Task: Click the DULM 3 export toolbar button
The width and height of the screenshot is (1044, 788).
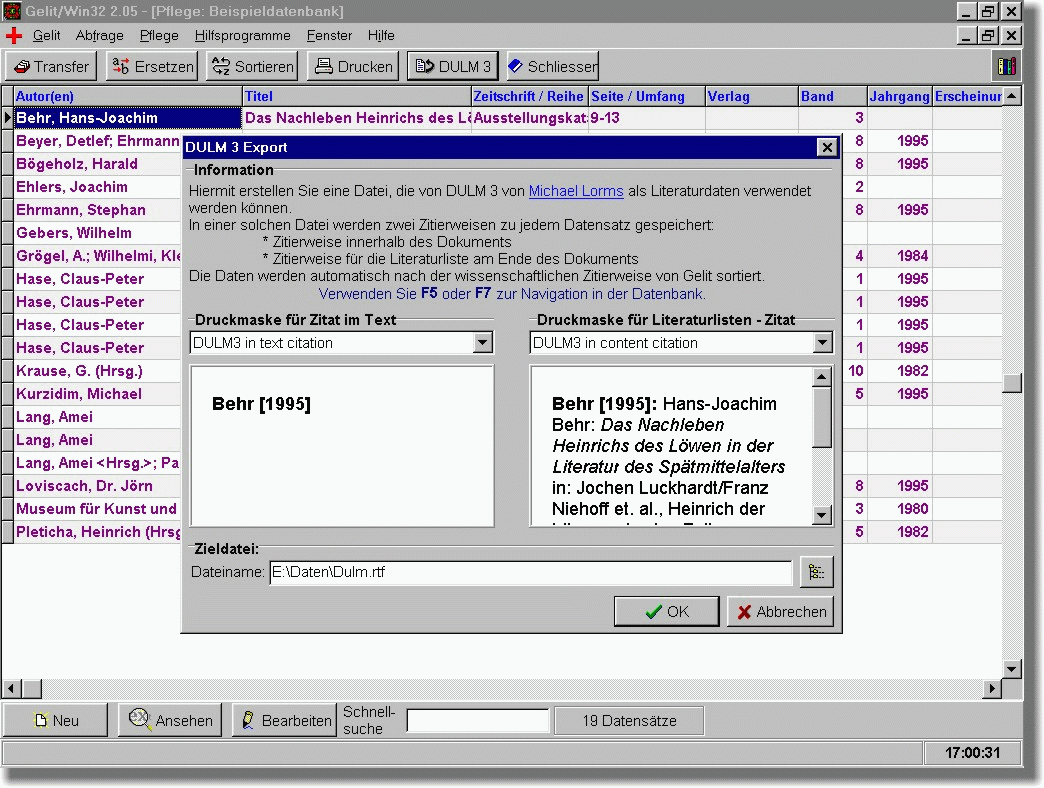Action: click(x=453, y=67)
